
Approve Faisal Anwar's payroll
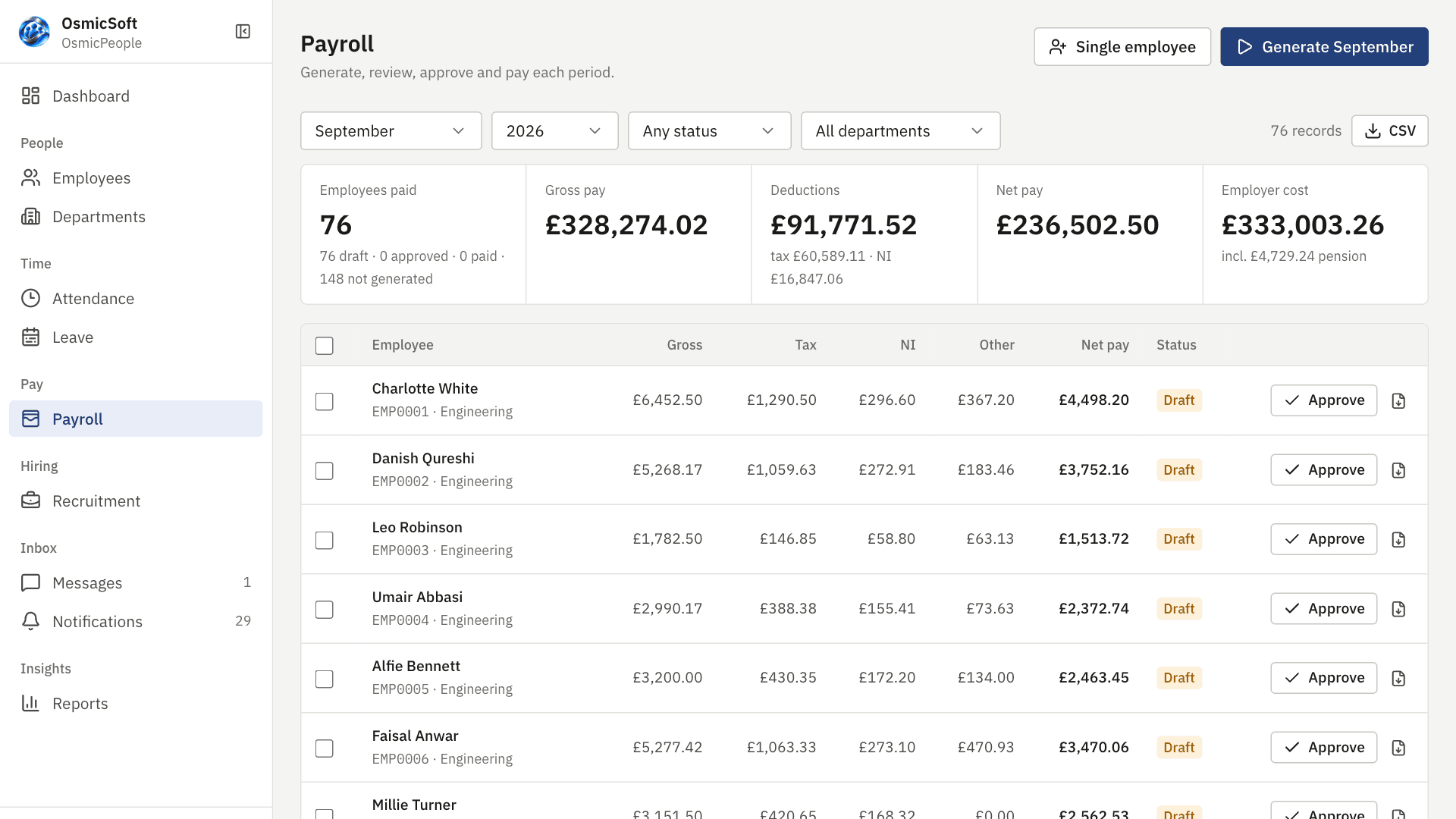pyautogui.click(x=1324, y=748)
